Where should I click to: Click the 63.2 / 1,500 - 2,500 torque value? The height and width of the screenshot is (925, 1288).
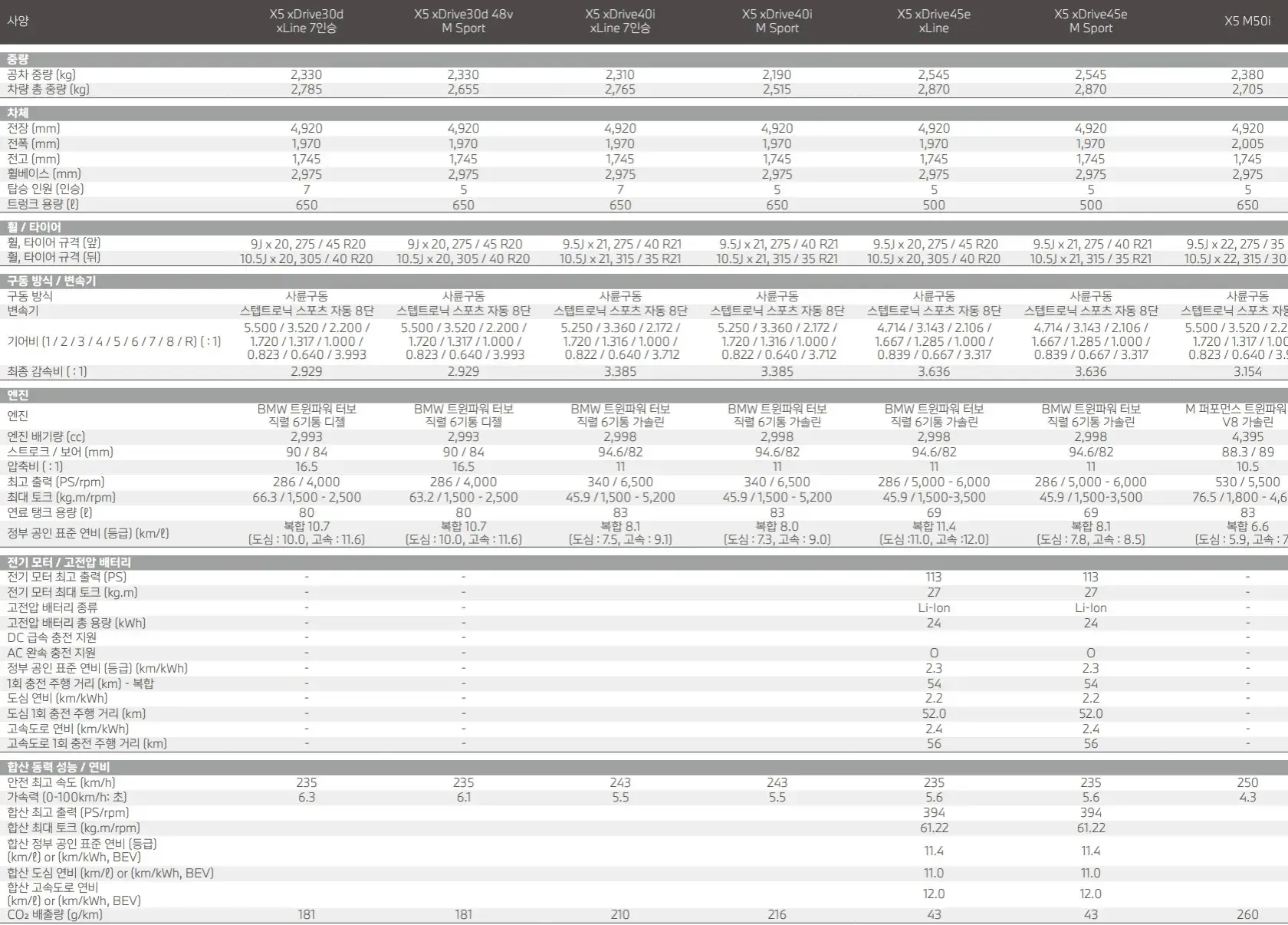click(463, 497)
